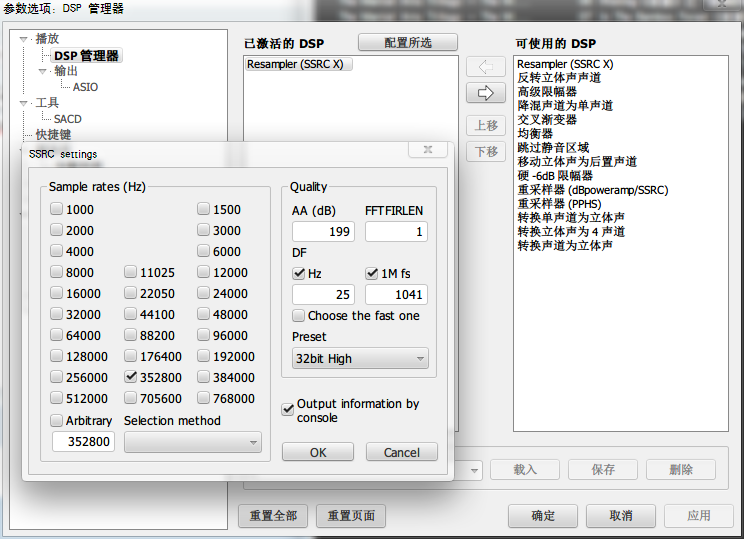Screen dimensions: 744x539
Task: Open the Preset 32bit High dropdown
Action: point(360,358)
